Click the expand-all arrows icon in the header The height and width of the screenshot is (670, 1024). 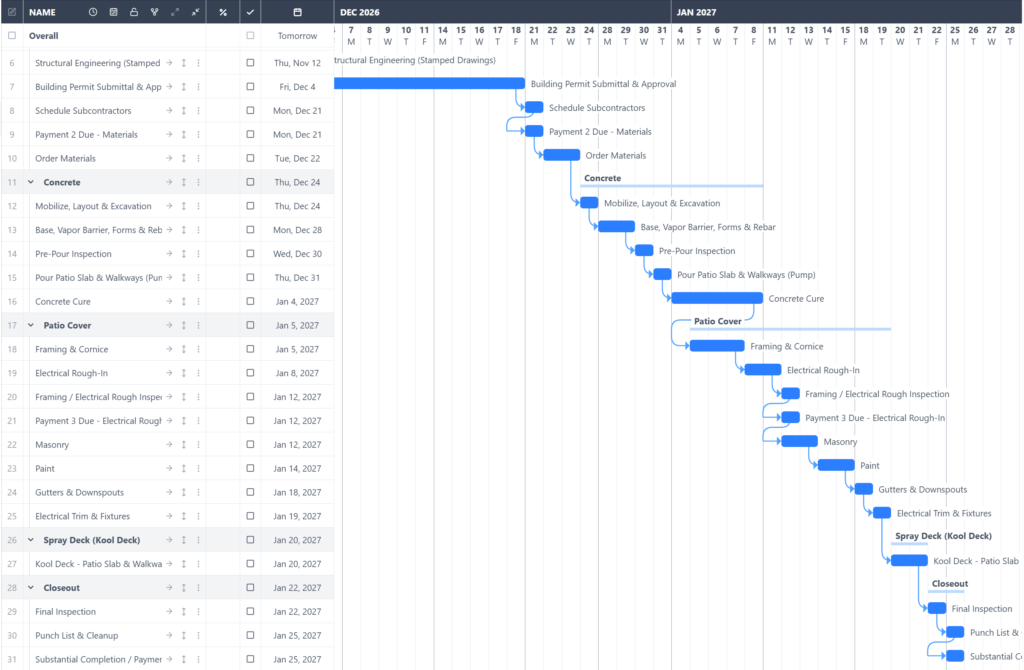pyautogui.click(x=175, y=12)
